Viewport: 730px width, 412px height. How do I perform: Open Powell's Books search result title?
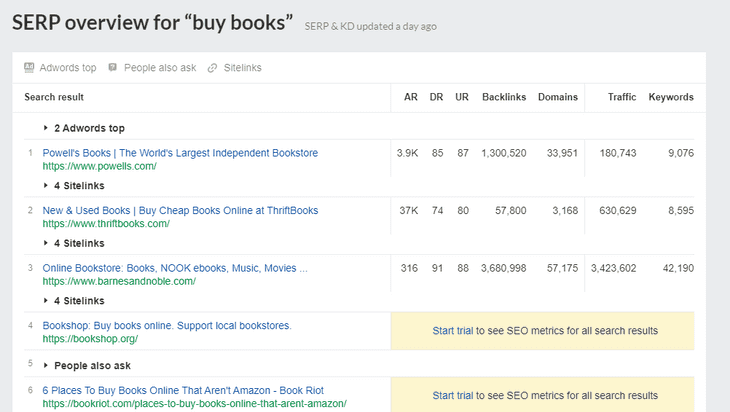[x=180, y=153]
